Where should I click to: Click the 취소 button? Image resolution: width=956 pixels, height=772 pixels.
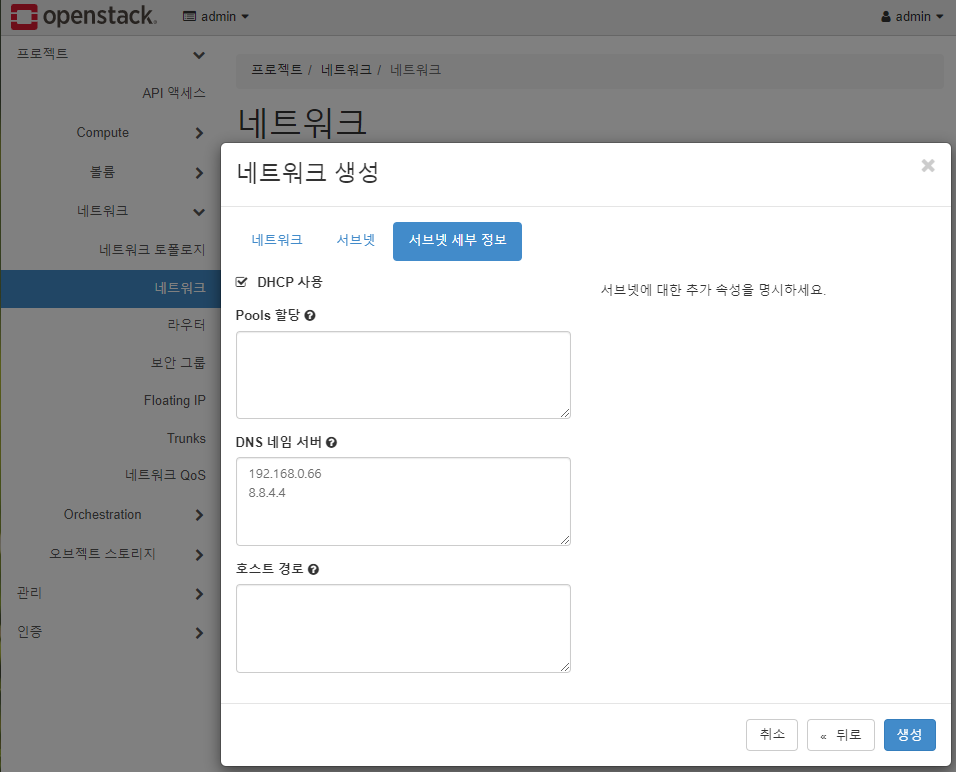[772, 735]
